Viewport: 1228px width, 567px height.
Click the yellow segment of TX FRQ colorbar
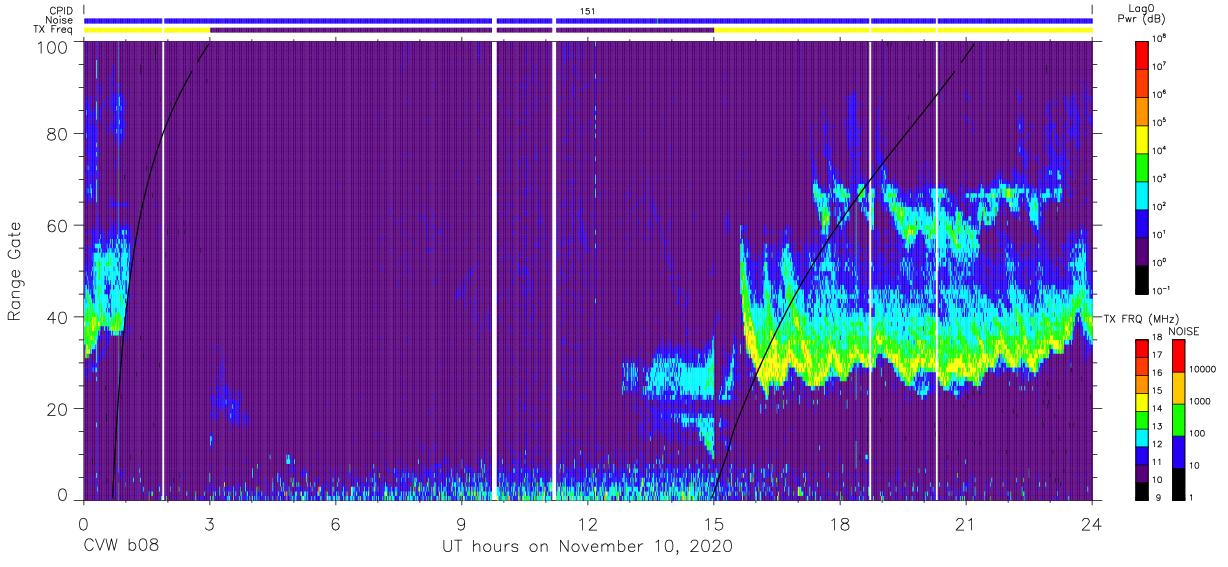coord(1143,402)
